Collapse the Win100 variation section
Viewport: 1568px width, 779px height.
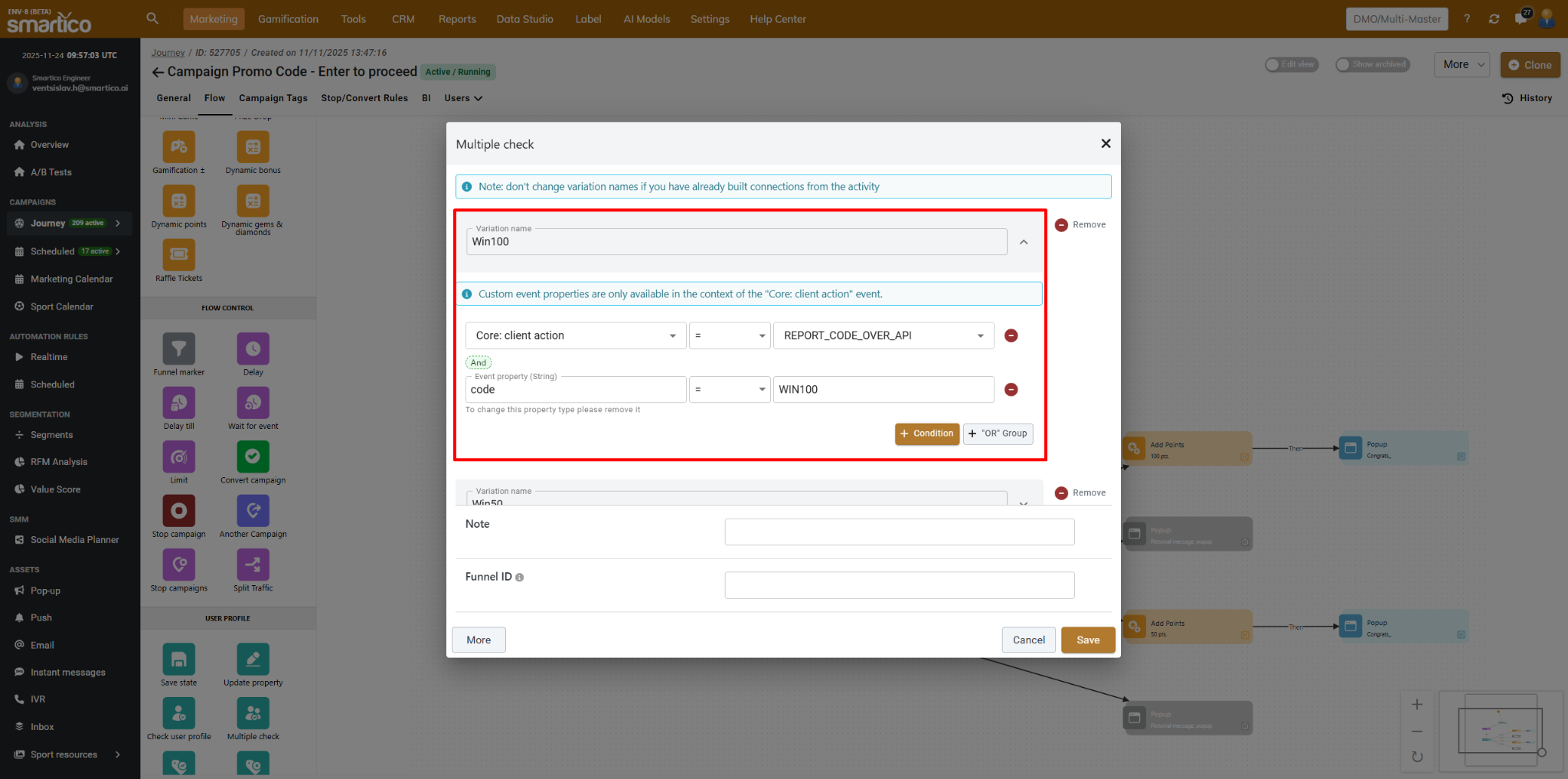(1024, 242)
